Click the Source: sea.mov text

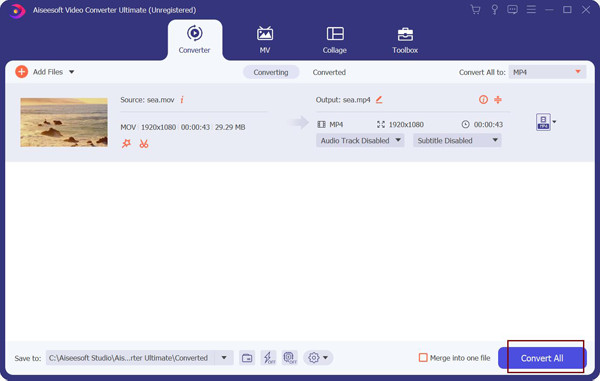[x=147, y=100]
